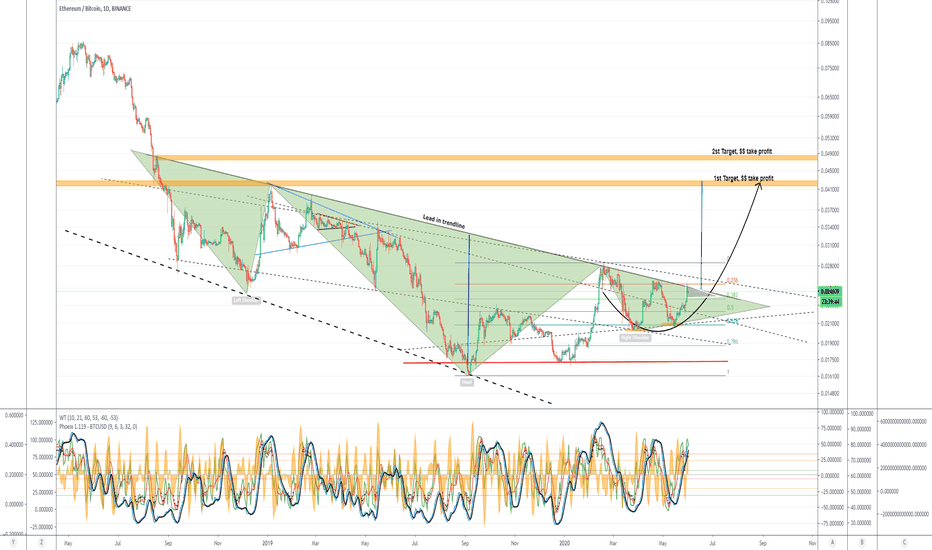The width and height of the screenshot is (932, 550).
Task: Click the 'Nov' label at the time axis's right end
Action: [x=812, y=543]
